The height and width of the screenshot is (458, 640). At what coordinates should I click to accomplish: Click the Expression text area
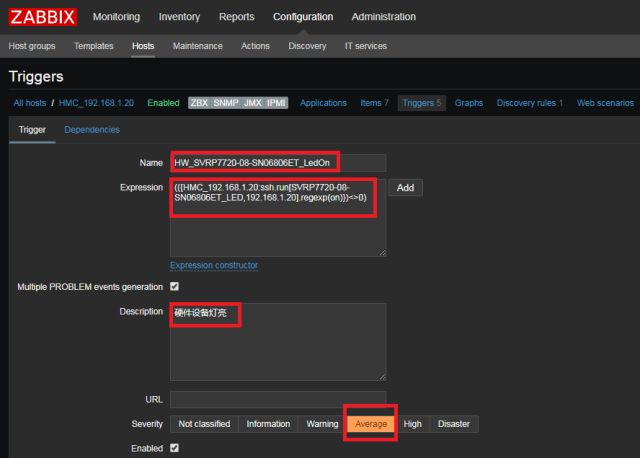pos(278,218)
